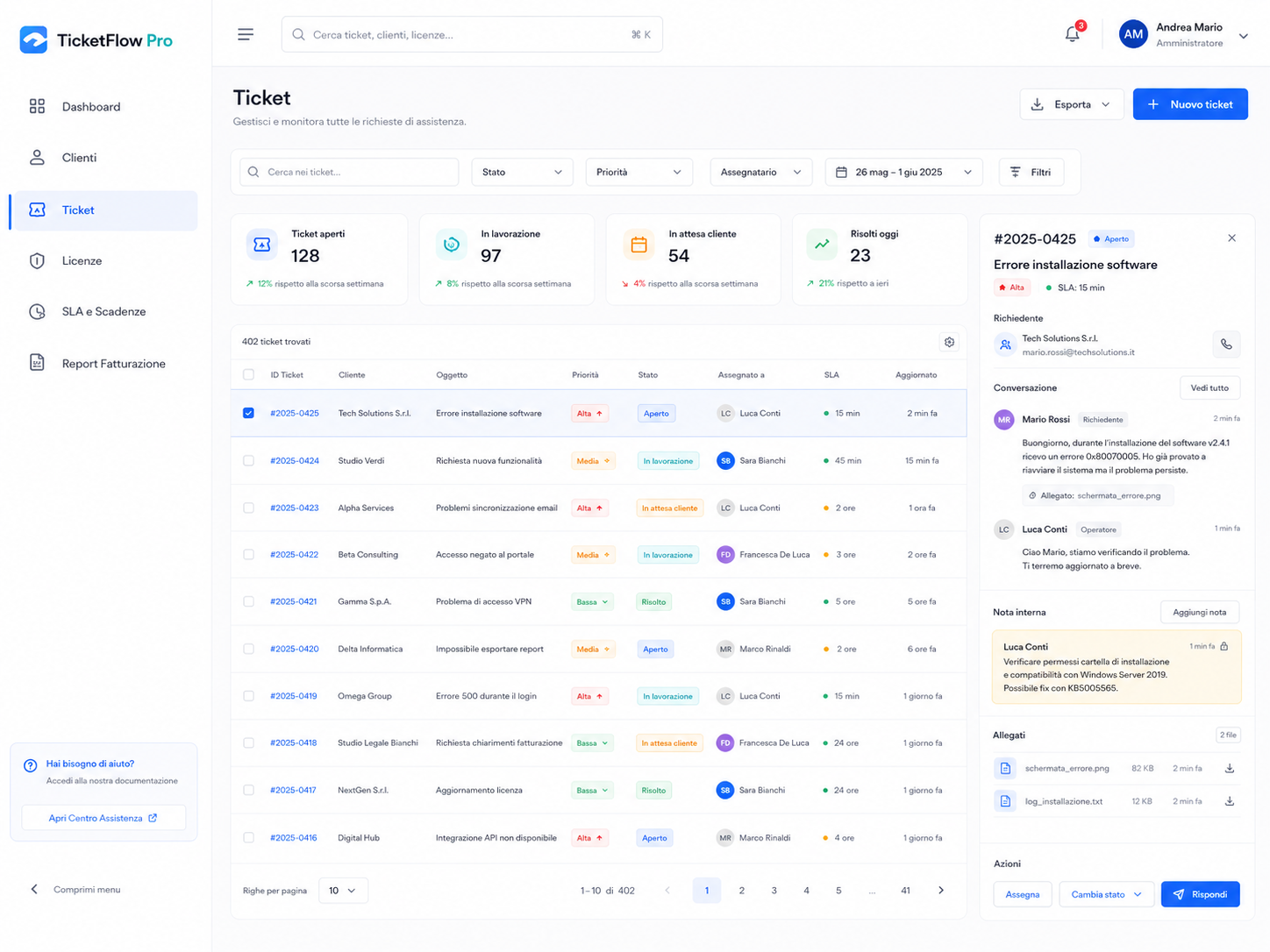Click the Rispondi button
The image size is (1270, 952).
tap(1200, 894)
